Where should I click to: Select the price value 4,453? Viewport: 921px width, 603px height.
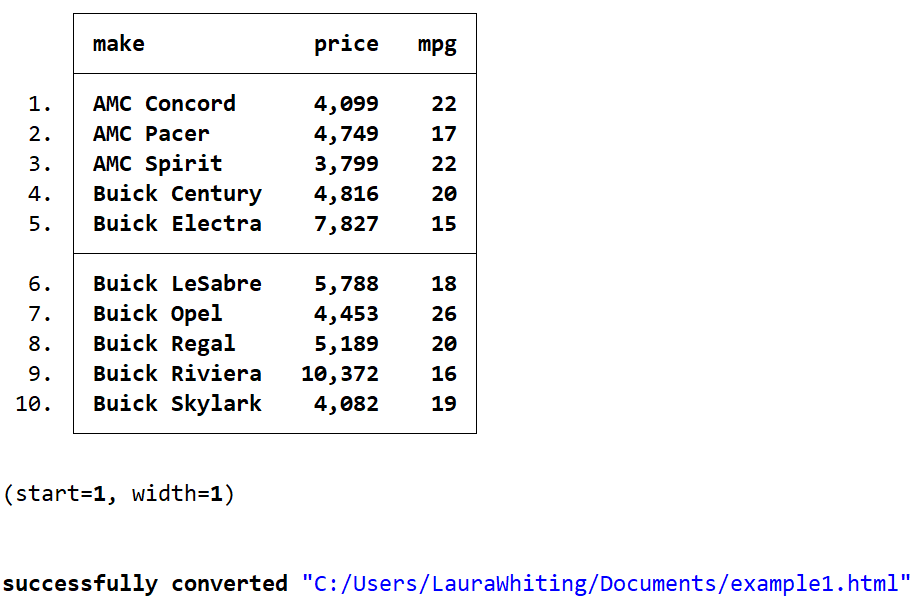pos(346,314)
